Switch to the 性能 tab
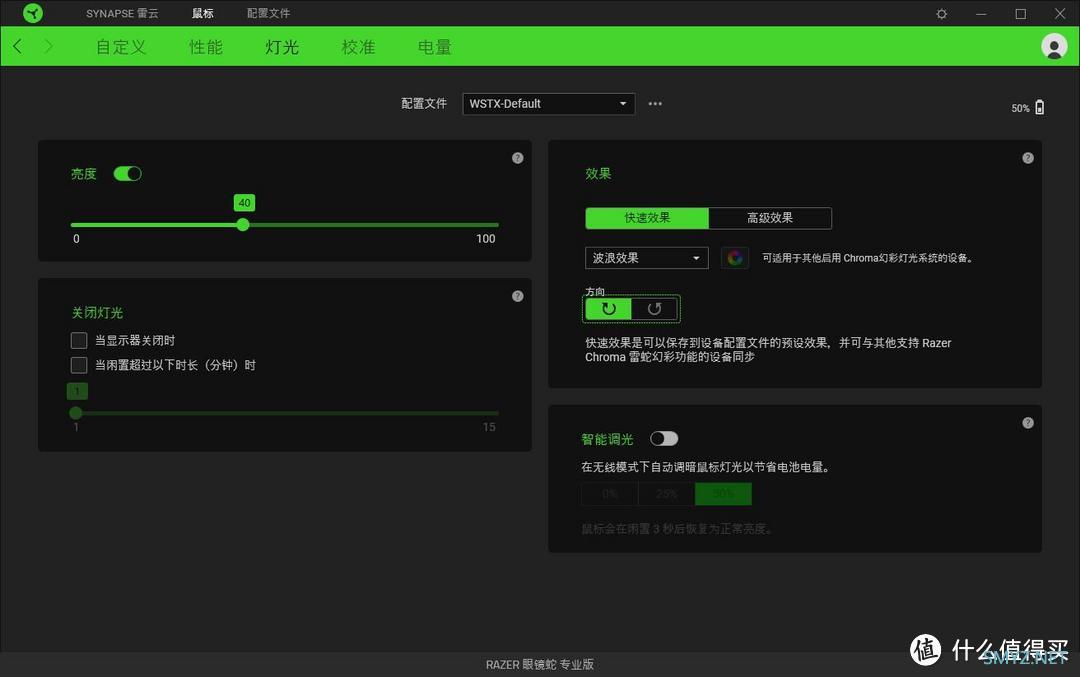1080x677 pixels. click(206, 47)
